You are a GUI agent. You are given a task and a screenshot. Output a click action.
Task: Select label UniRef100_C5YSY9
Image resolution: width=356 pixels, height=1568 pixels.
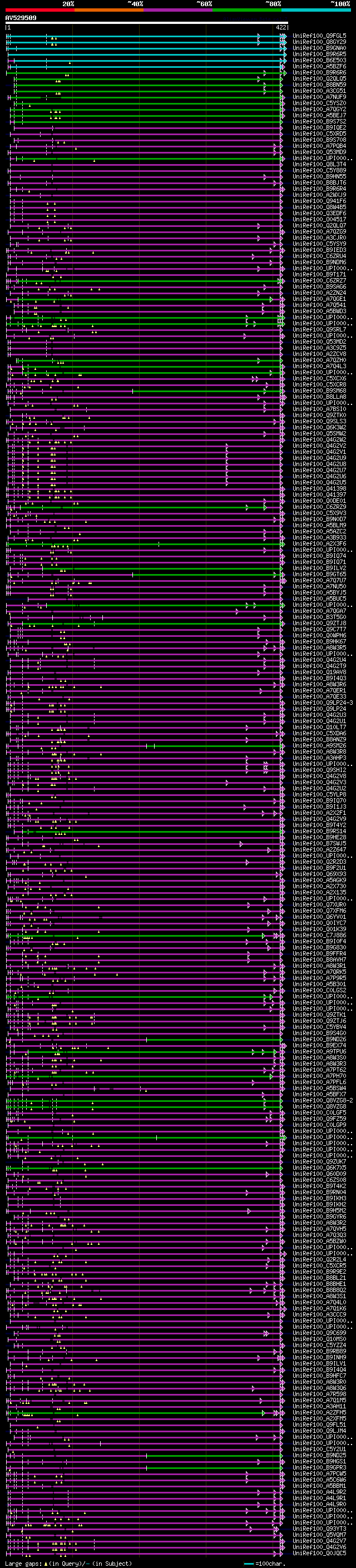pos(319,244)
